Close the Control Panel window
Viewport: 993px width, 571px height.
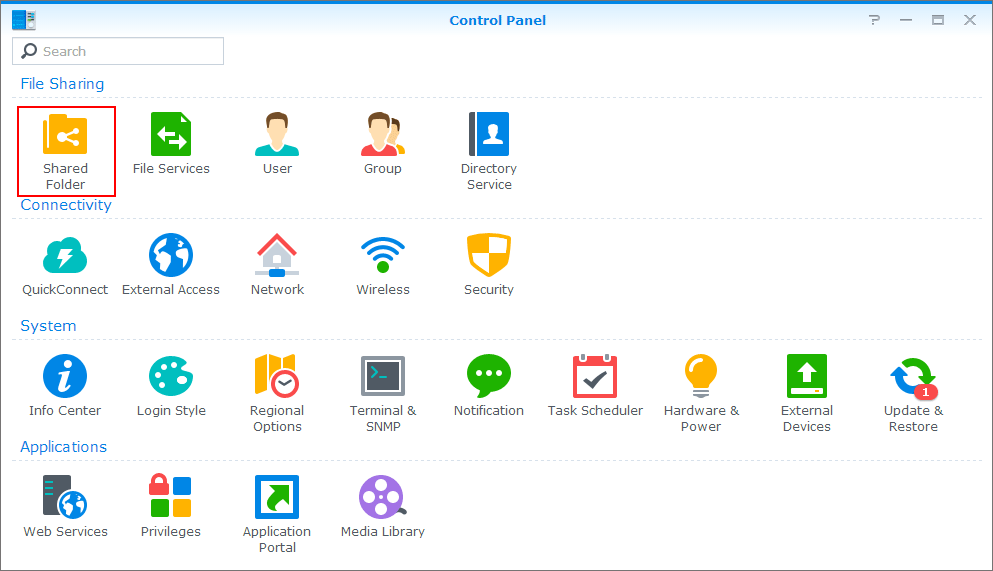(970, 20)
